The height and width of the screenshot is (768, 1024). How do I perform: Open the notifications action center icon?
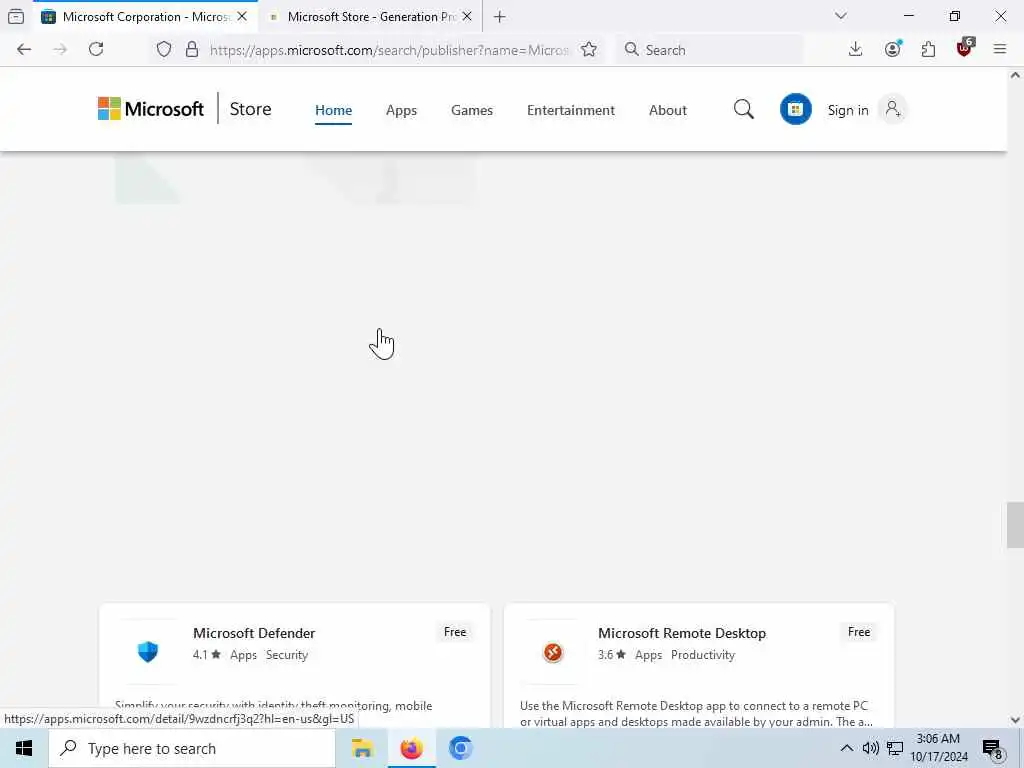click(993, 749)
